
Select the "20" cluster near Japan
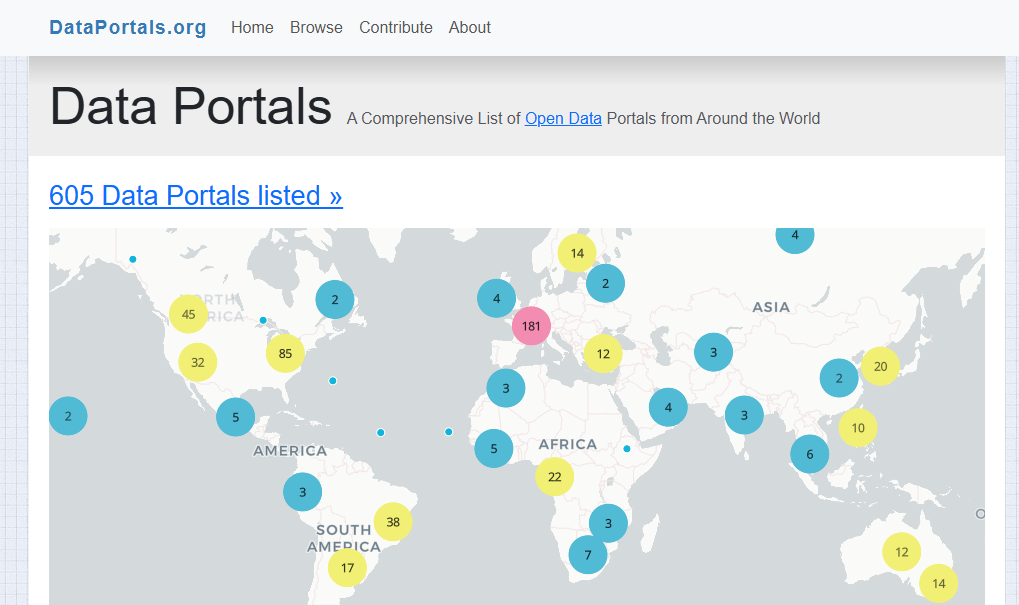pos(879,367)
